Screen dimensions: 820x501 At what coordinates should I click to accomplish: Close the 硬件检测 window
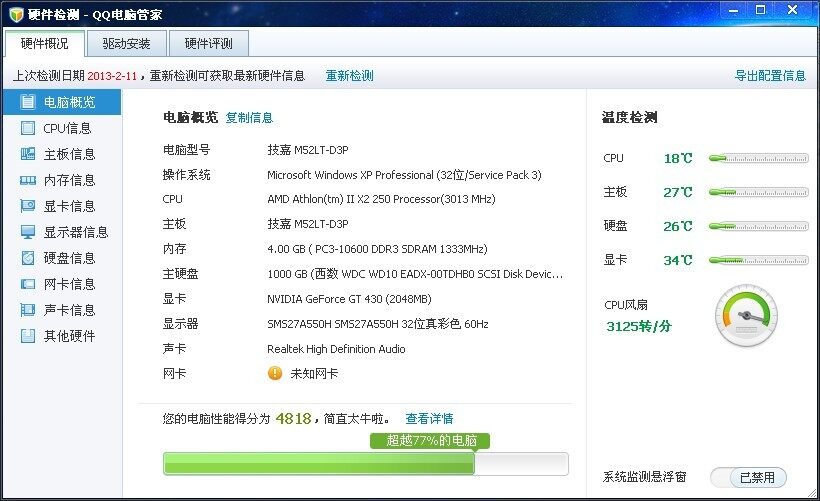pyautogui.click(x=792, y=10)
